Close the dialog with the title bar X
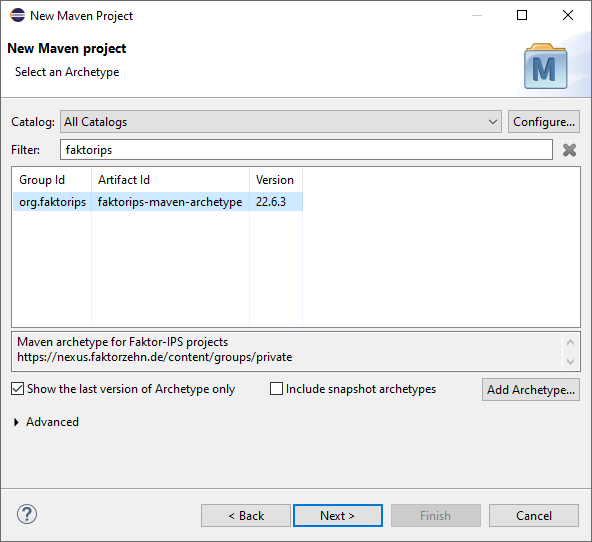The height and width of the screenshot is (542, 592). (x=568, y=15)
